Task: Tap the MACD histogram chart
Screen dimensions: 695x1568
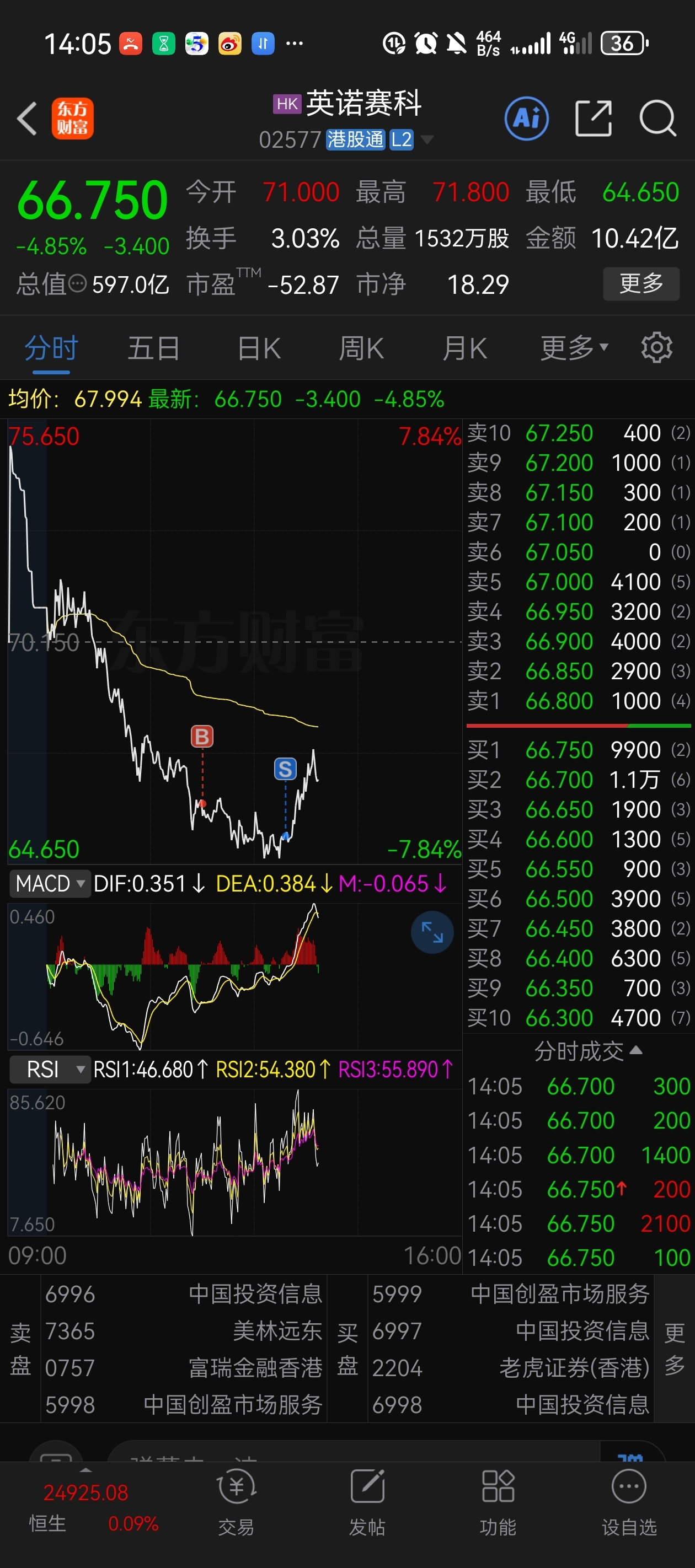Action: coord(234,976)
